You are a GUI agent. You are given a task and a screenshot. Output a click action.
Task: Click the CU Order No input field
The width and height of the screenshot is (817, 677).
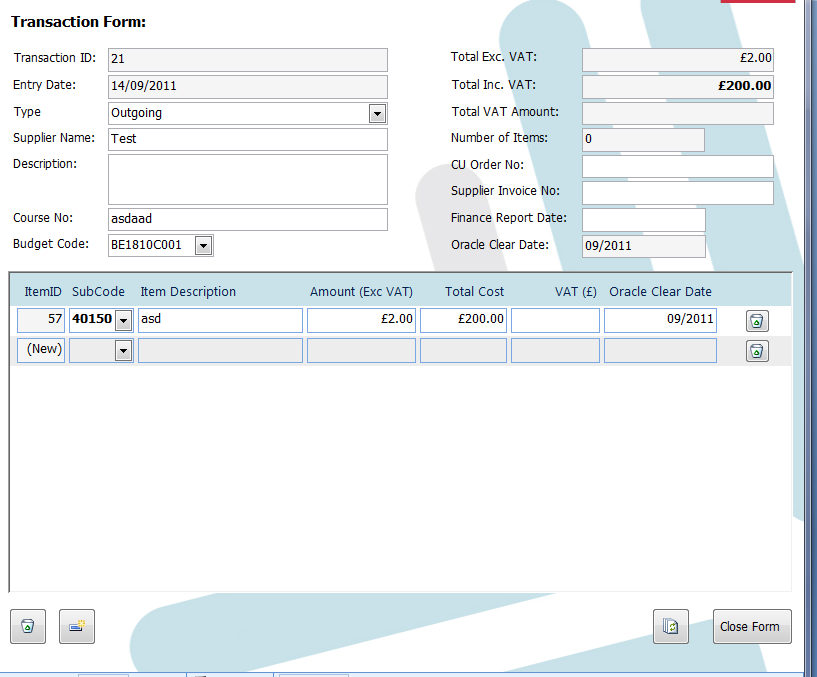(x=678, y=166)
